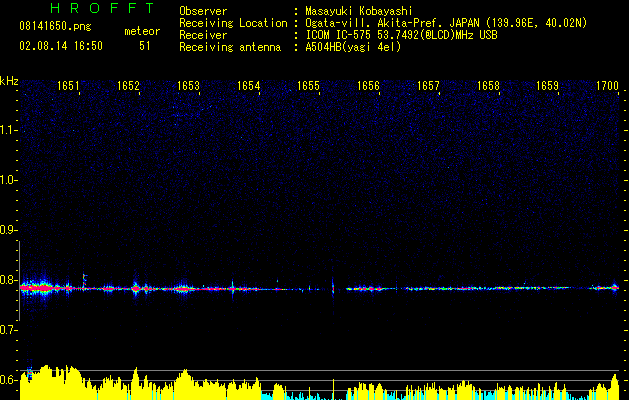This screenshot has width=629, height=400.
Task: Click the 1655 time marker
Action: (x=308, y=86)
